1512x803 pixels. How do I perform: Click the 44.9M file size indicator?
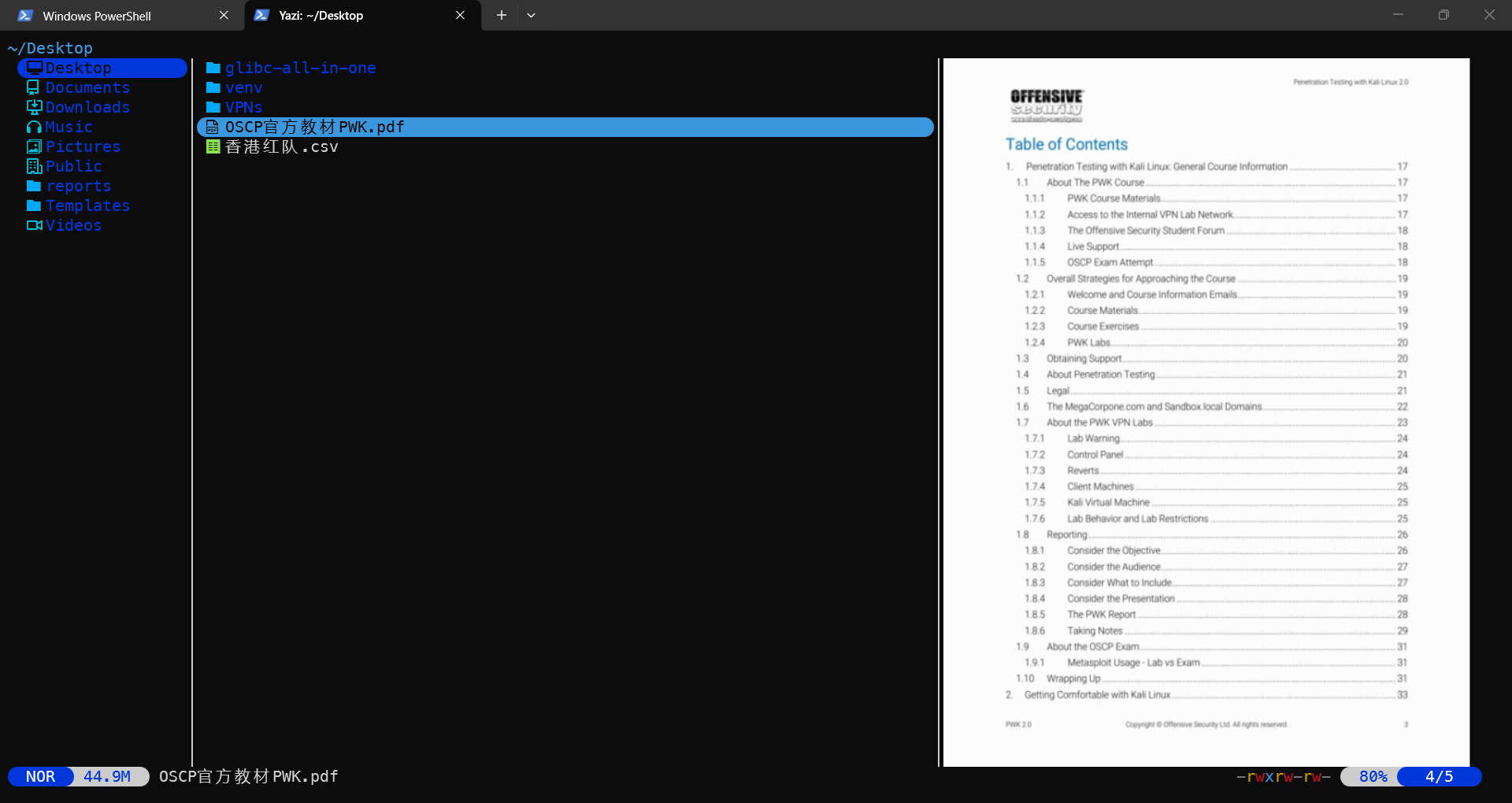(107, 777)
